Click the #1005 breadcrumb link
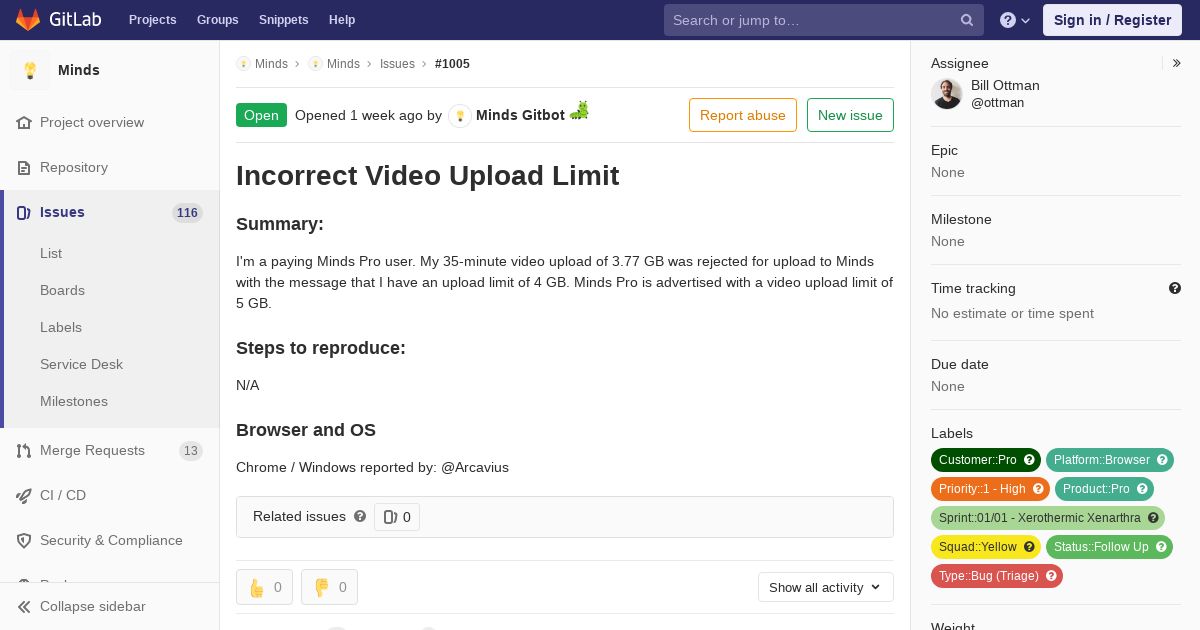 (452, 64)
